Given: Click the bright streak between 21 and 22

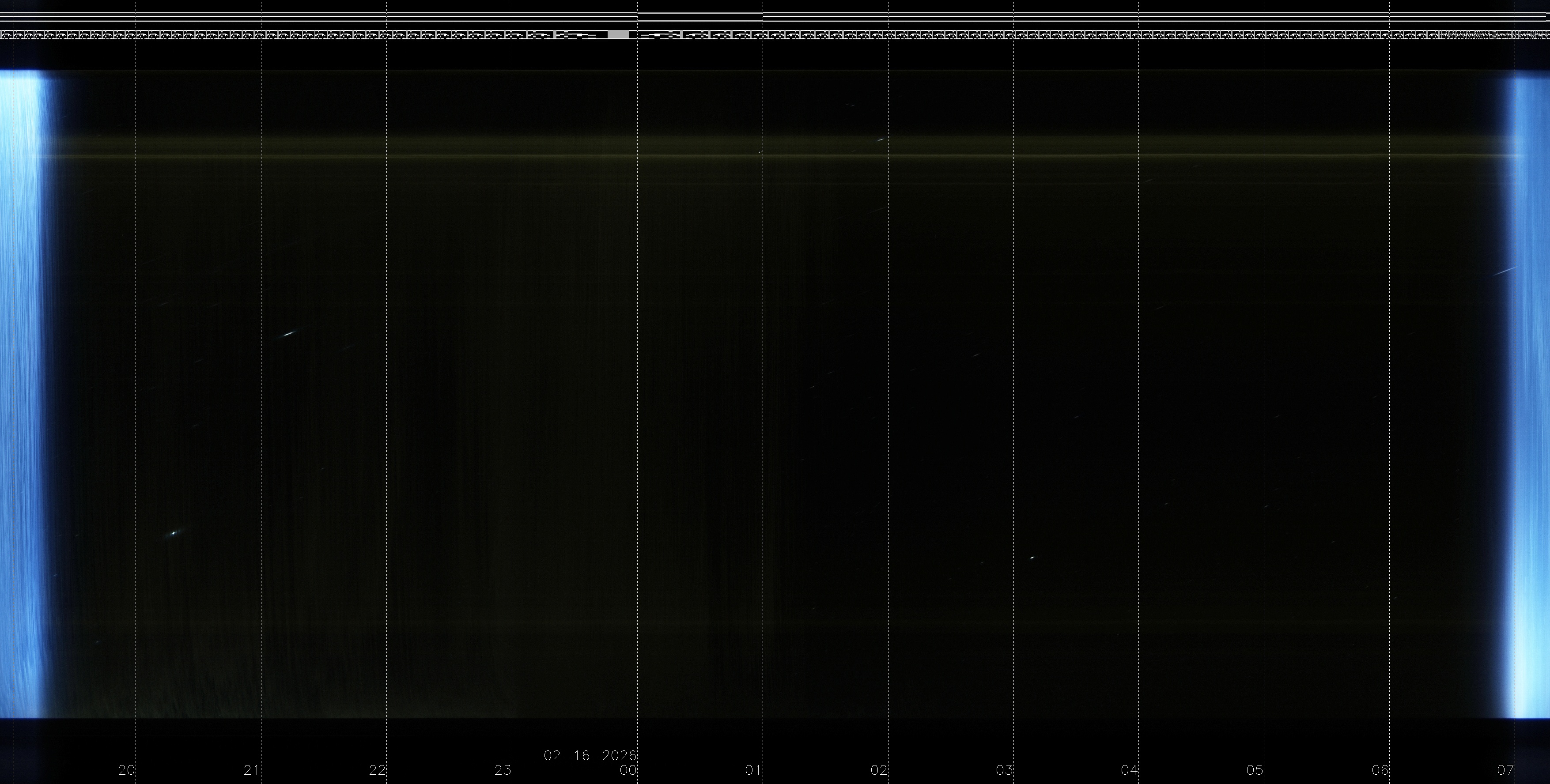Looking at the screenshot, I should pyautogui.click(x=289, y=333).
